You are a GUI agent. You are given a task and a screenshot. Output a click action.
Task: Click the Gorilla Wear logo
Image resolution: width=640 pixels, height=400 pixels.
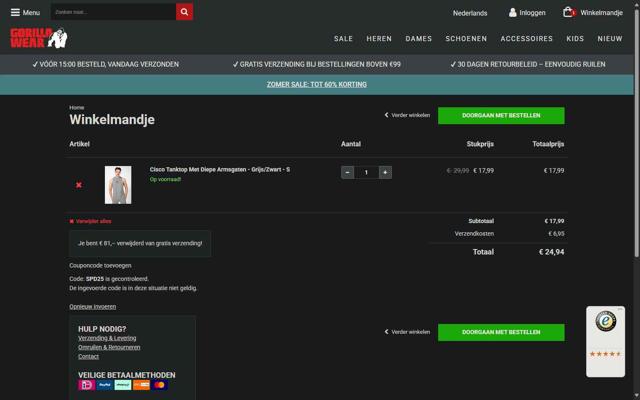[39, 38]
